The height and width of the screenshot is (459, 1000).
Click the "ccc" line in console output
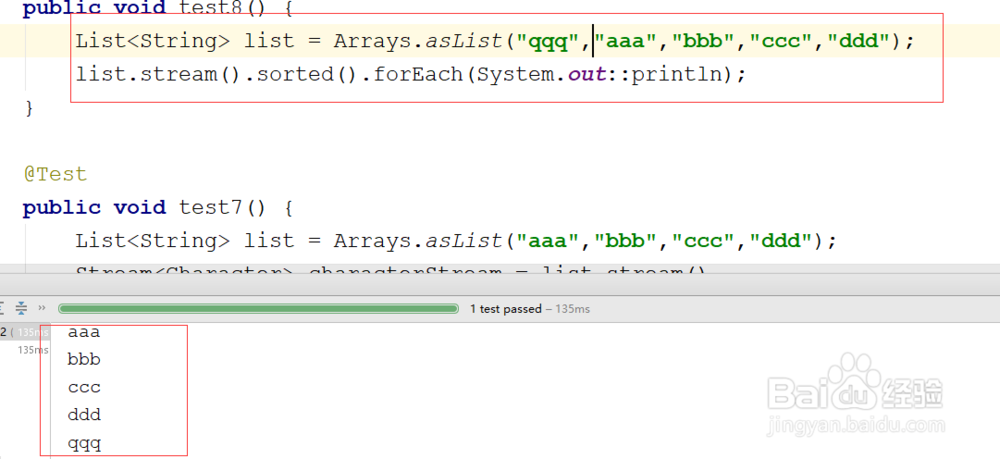click(x=84, y=388)
